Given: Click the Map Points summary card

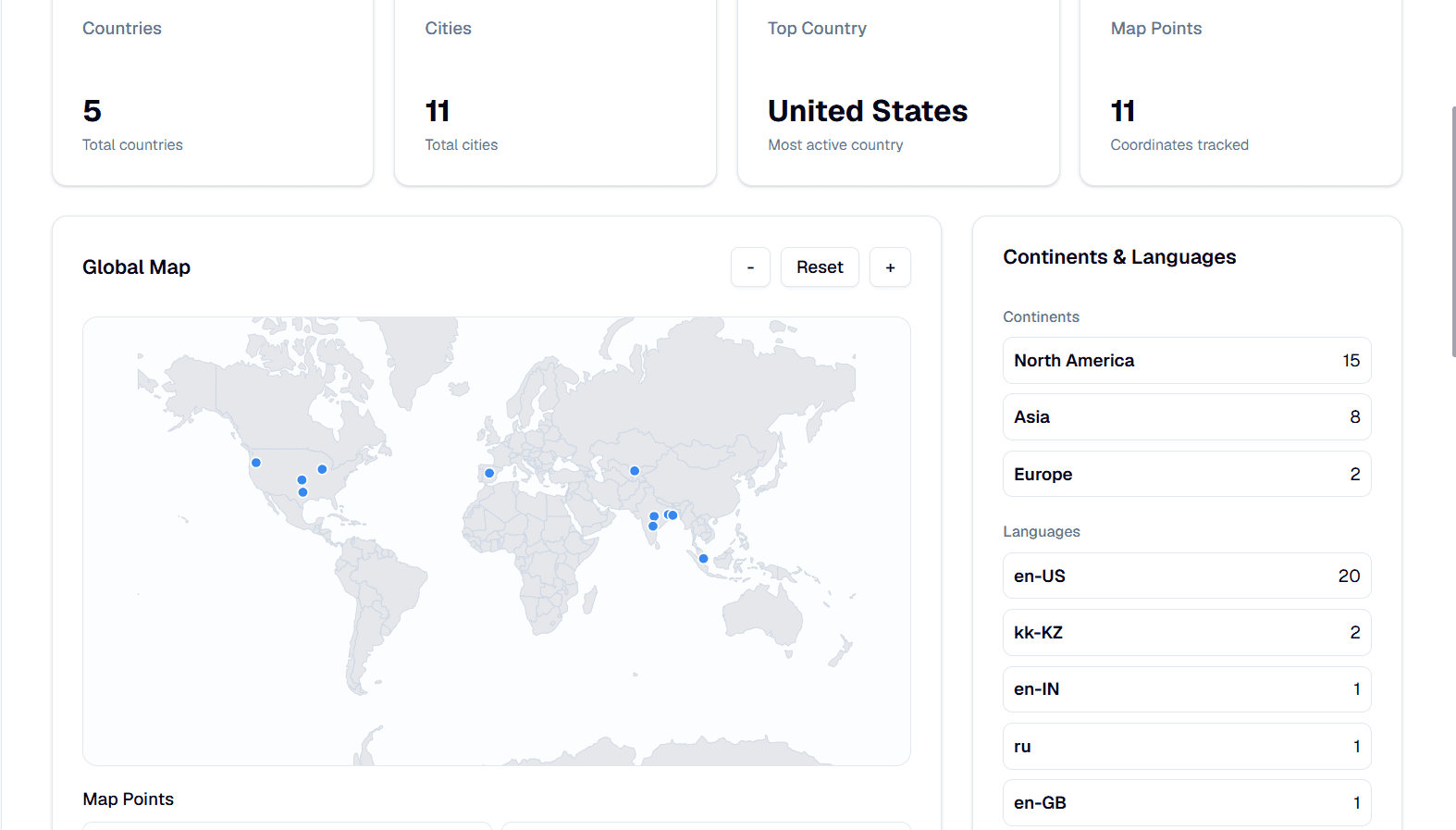Looking at the screenshot, I should coord(1240,91).
